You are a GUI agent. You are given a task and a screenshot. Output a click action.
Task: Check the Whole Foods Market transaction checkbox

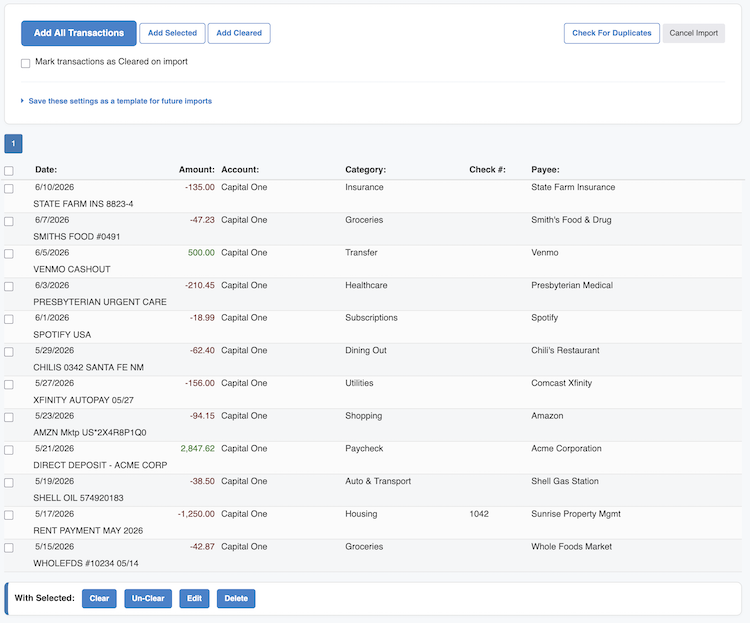(9, 547)
